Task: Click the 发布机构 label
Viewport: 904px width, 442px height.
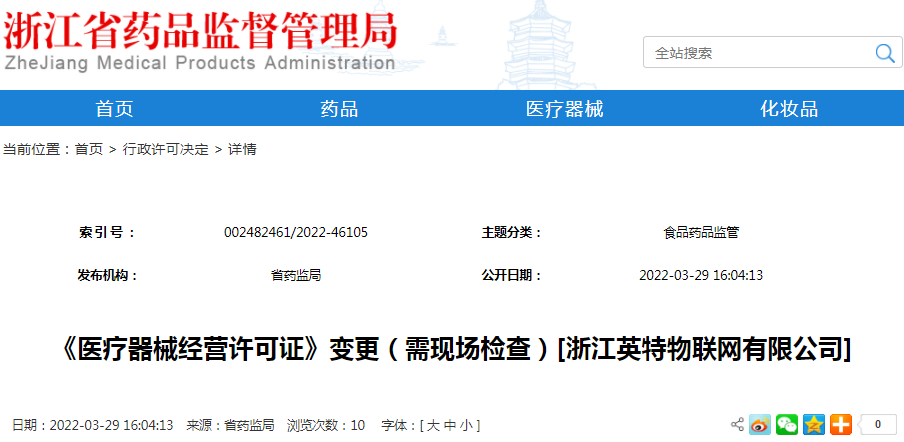Action: (x=108, y=275)
